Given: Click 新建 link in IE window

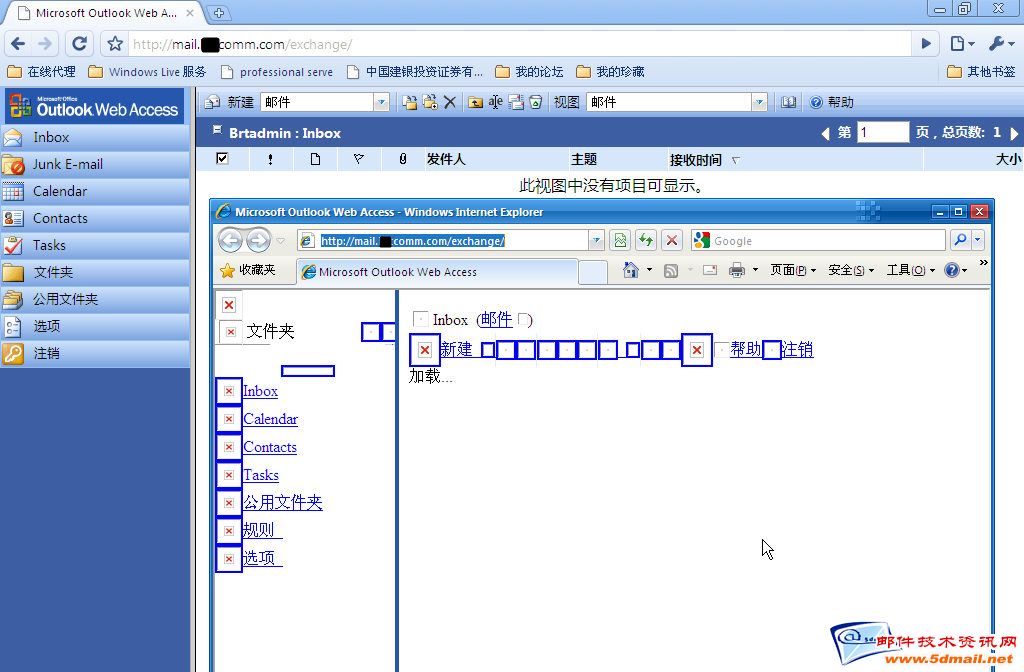Looking at the screenshot, I should (456, 349).
